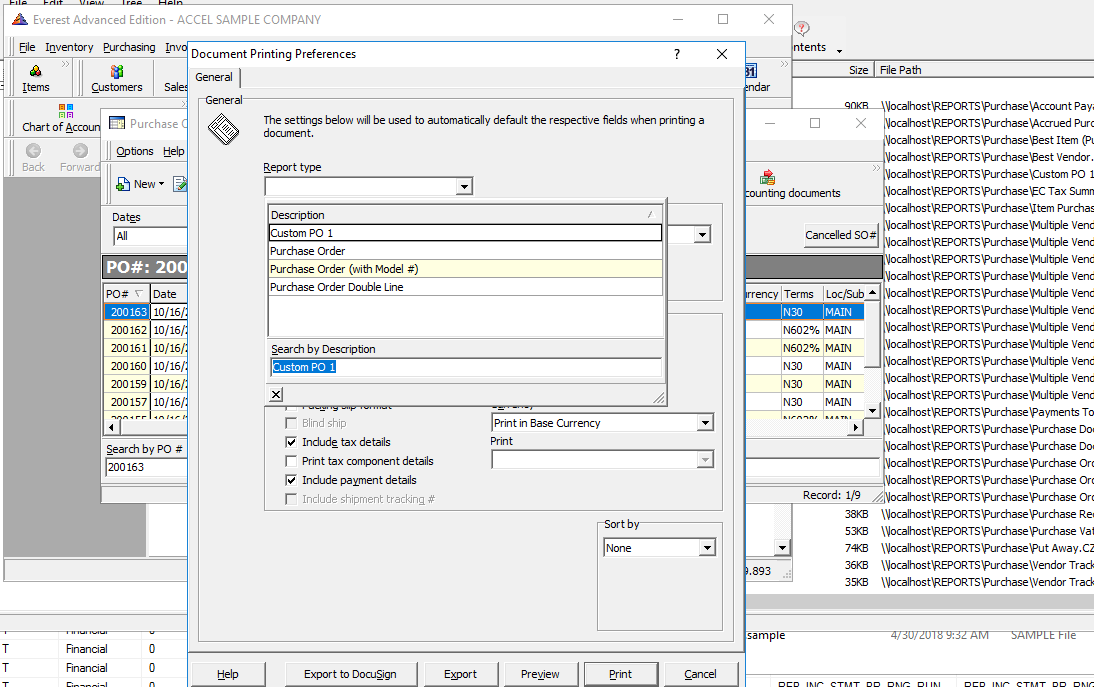Viewport: 1094px width, 687px height.
Task: Click the calendar toolbar icon
Action: (750, 71)
